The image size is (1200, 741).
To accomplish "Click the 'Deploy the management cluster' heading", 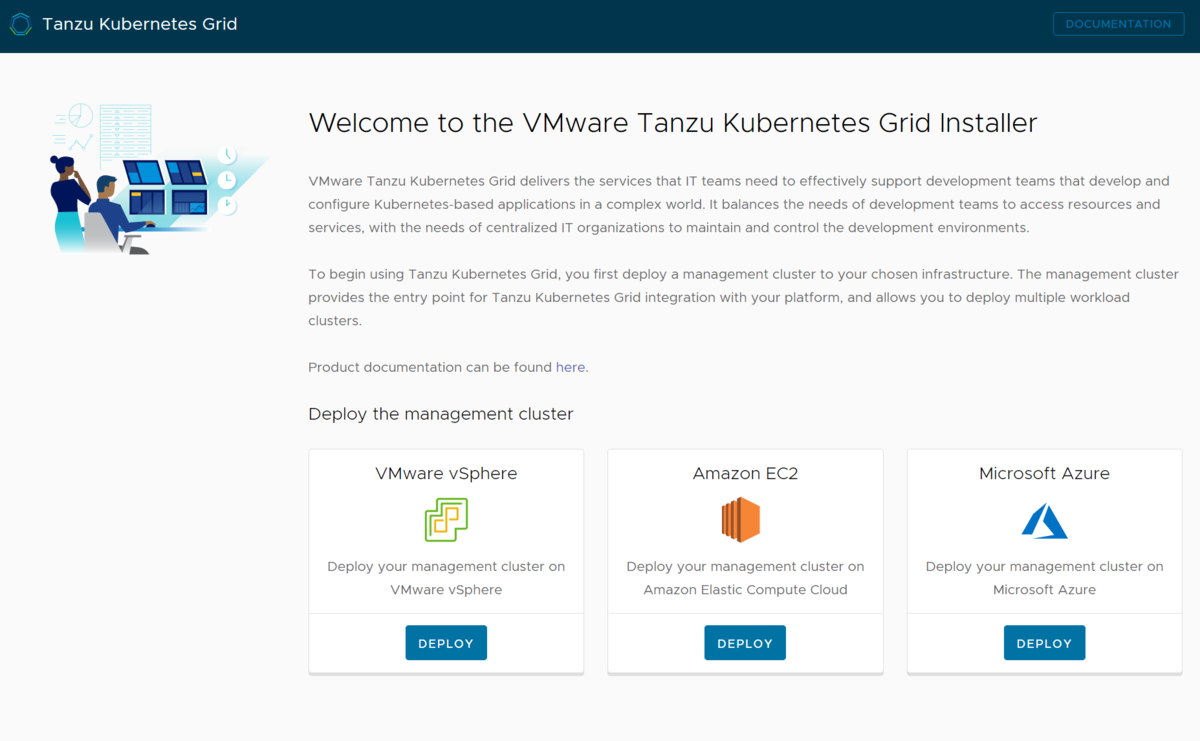I will point(441,413).
